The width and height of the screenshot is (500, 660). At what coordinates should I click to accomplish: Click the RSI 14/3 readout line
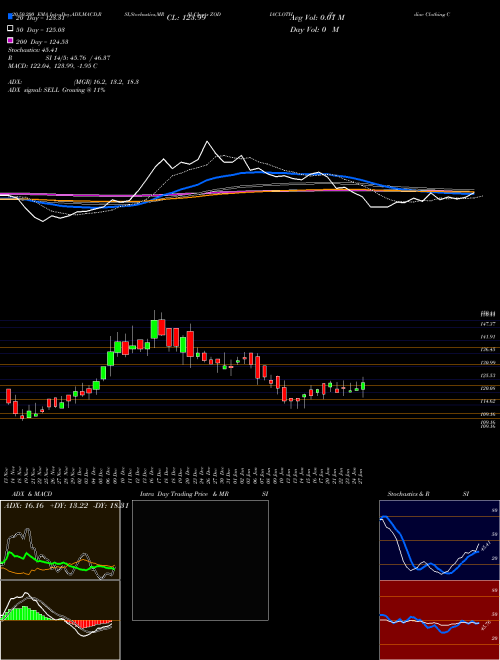click(59, 58)
